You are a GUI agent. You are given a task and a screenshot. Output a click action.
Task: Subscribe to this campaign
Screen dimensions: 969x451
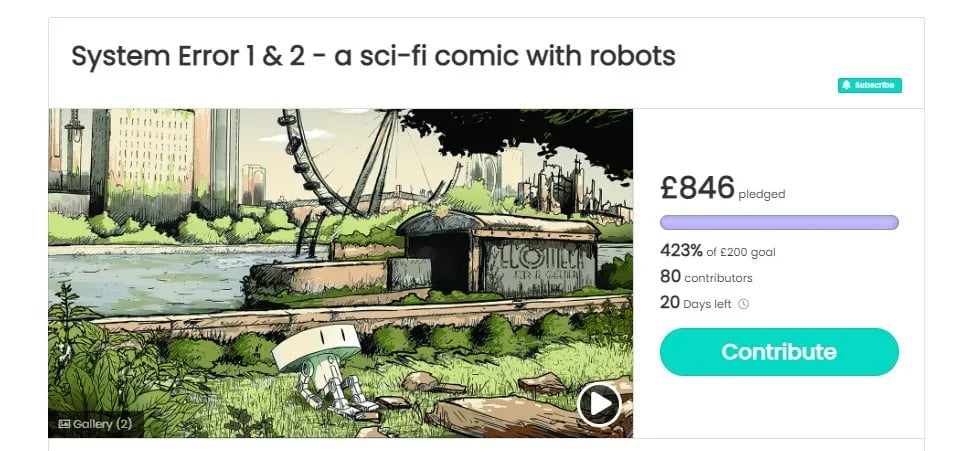(x=870, y=85)
